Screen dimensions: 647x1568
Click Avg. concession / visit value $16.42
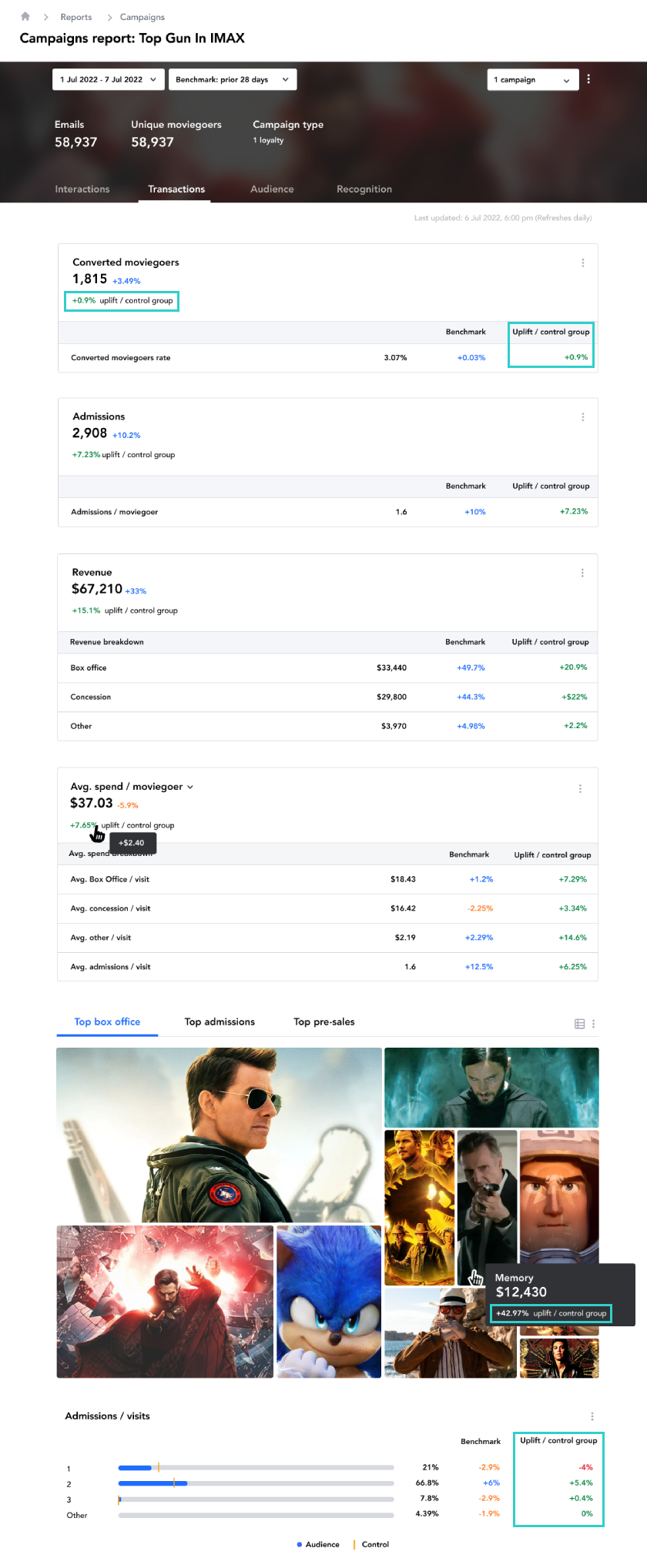(403, 908)
